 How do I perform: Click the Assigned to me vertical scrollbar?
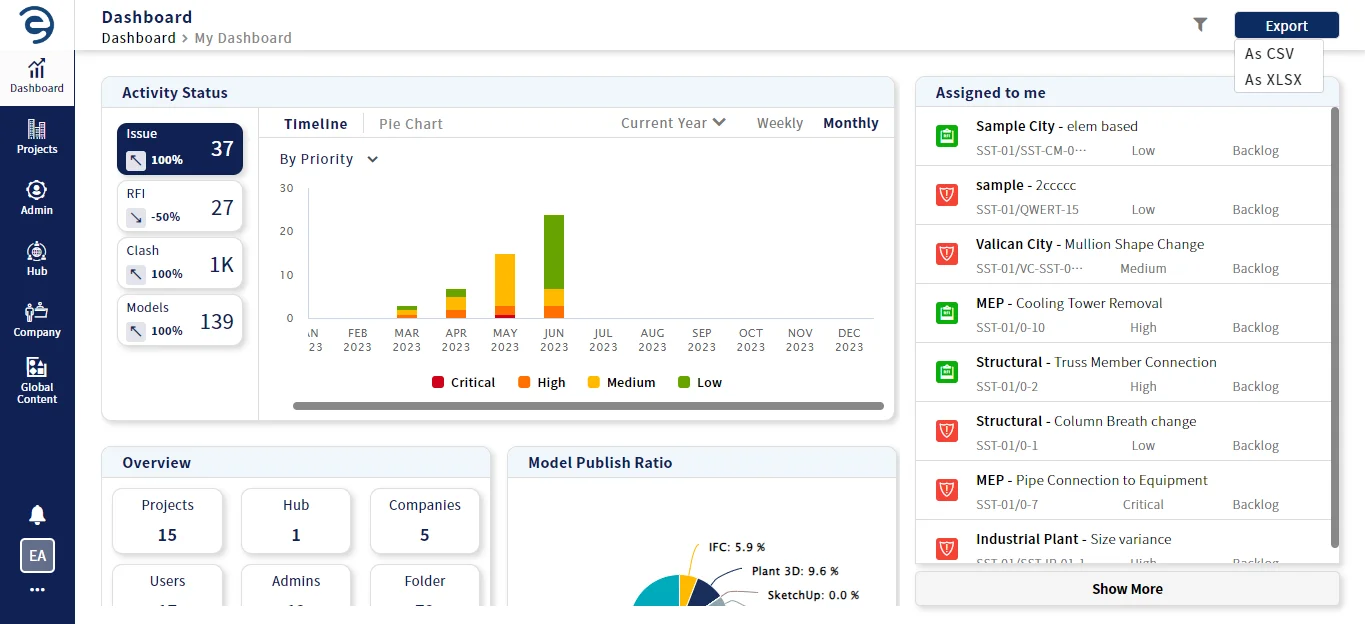point(1335,327)
